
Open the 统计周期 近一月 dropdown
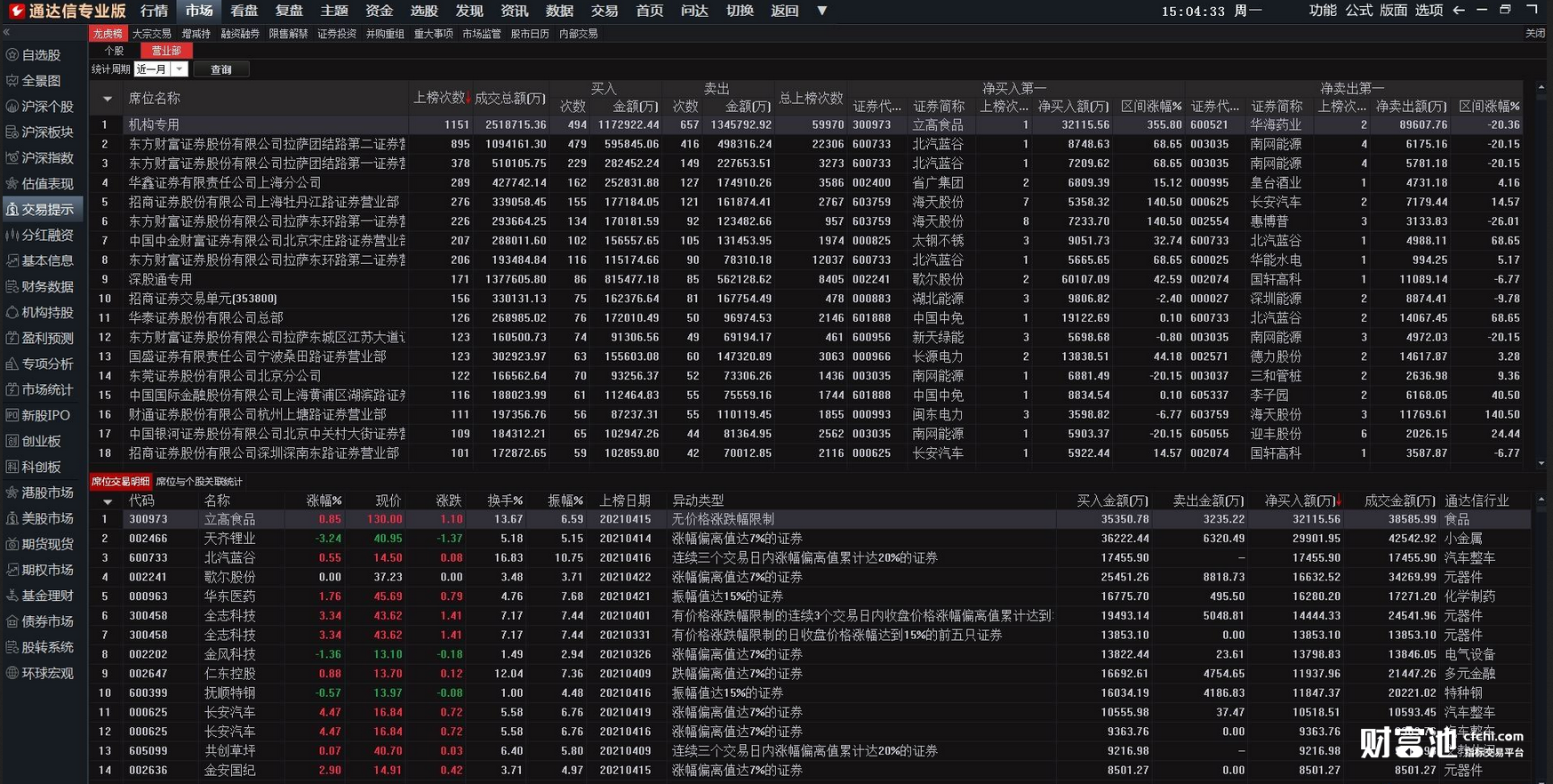(179, 69)
